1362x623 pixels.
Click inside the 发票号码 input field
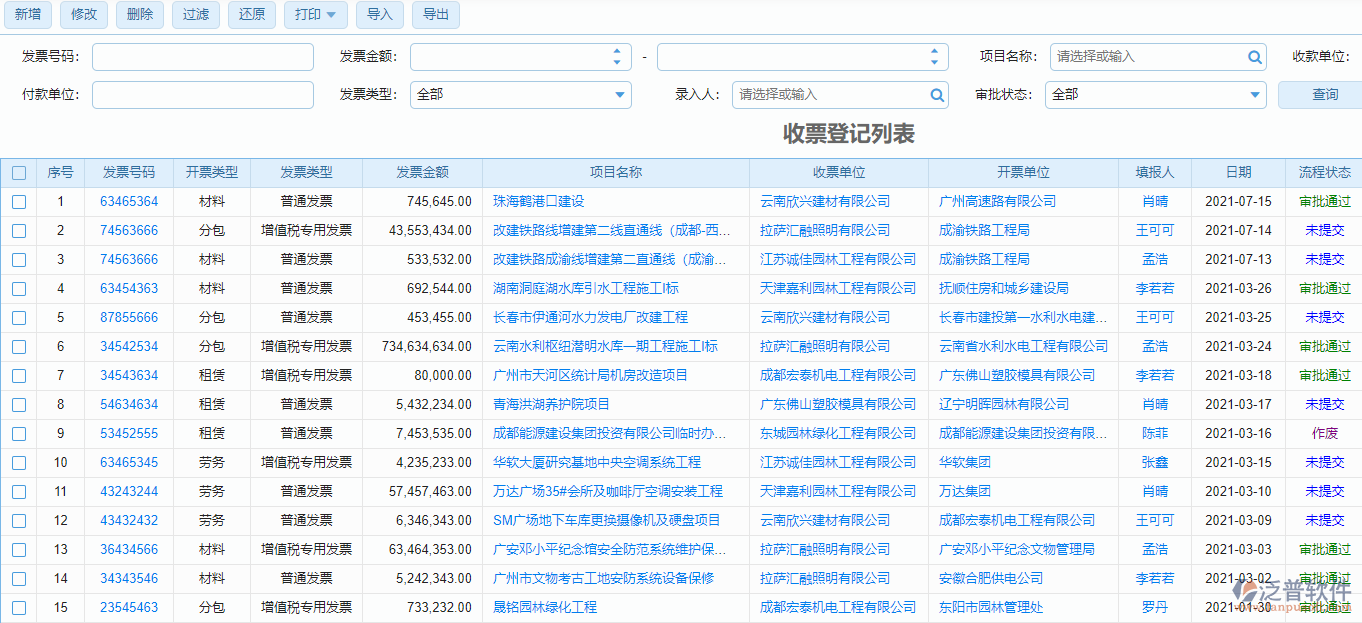[x=202, y=57]
